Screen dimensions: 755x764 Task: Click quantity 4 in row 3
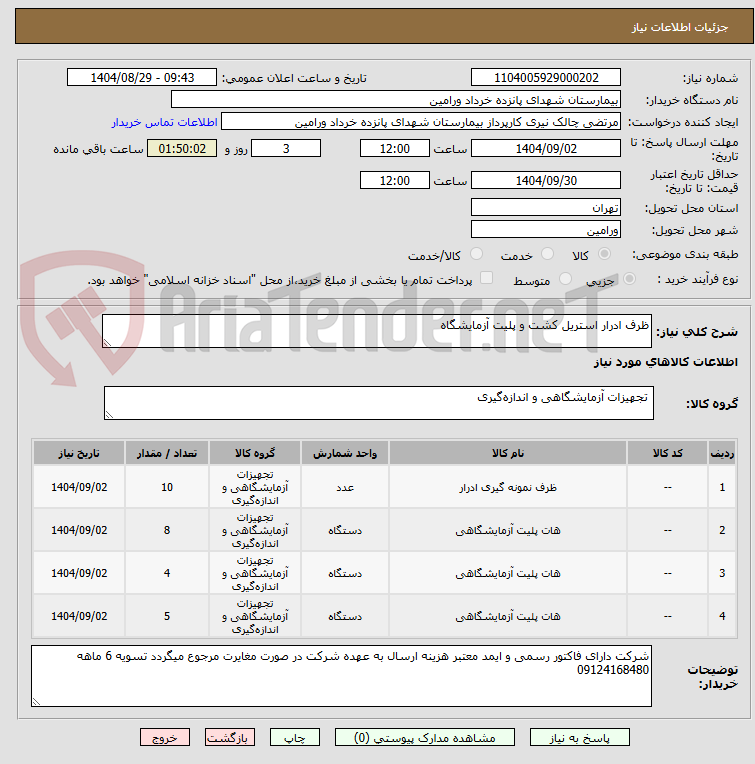click(167, 573)
